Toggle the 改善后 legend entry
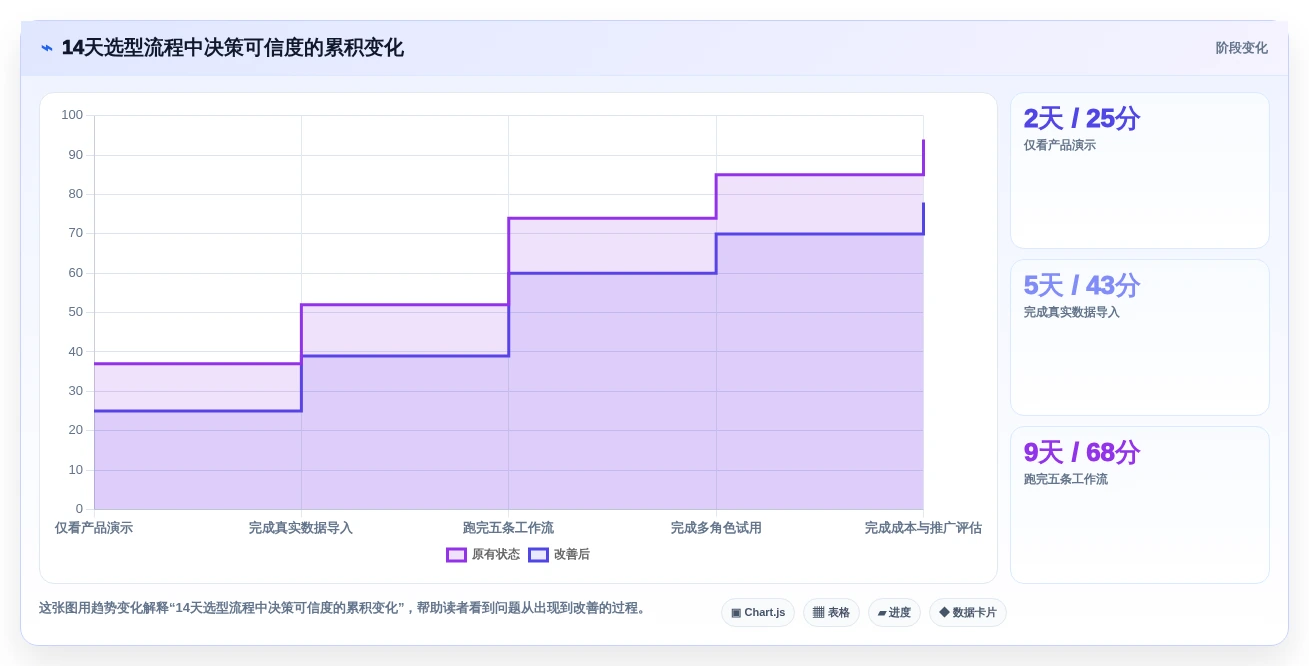This screenshot has width=1309, height=666. pyautogui.click(x=559, y=554)
